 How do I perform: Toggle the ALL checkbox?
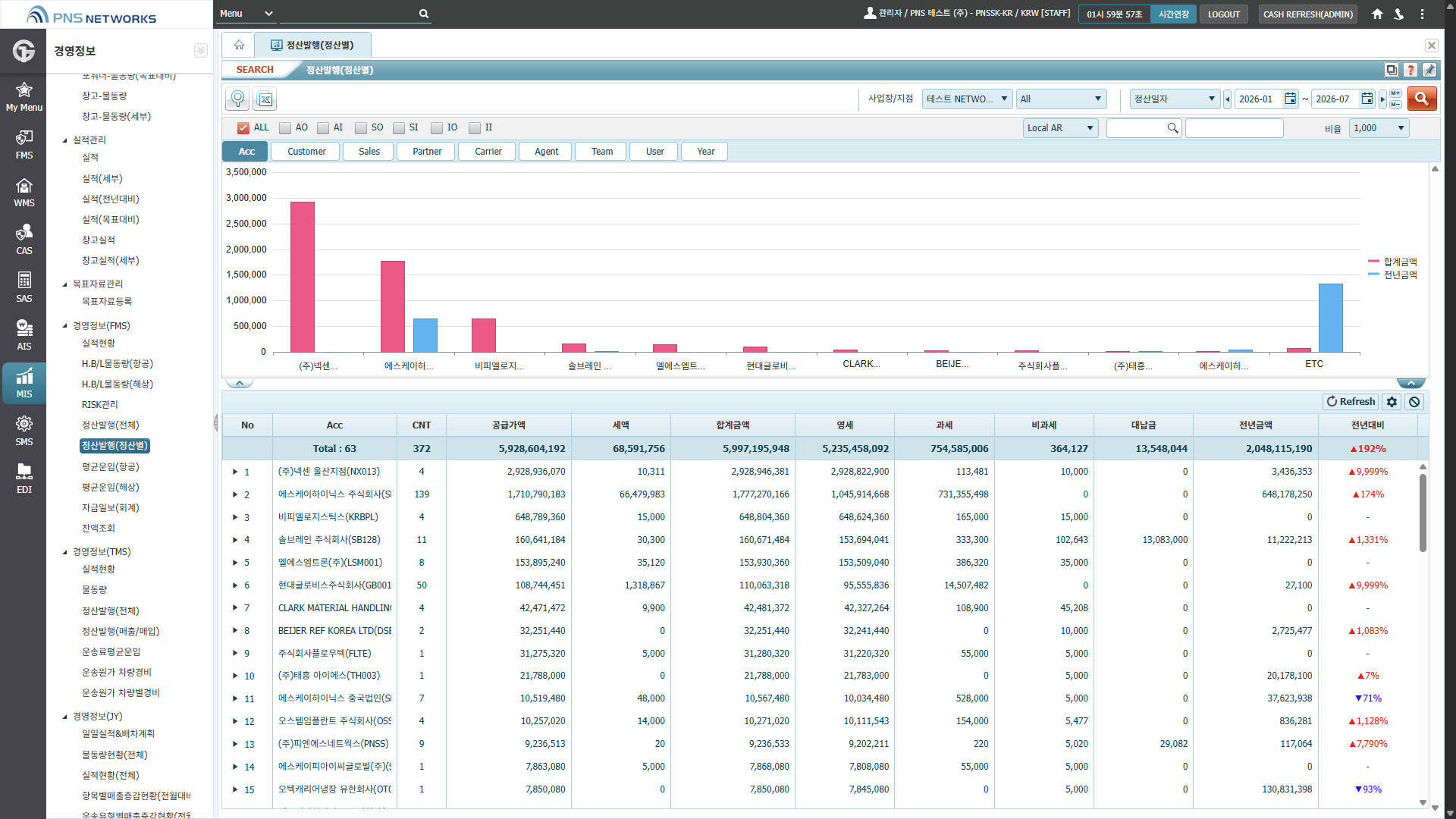point(243,128)
